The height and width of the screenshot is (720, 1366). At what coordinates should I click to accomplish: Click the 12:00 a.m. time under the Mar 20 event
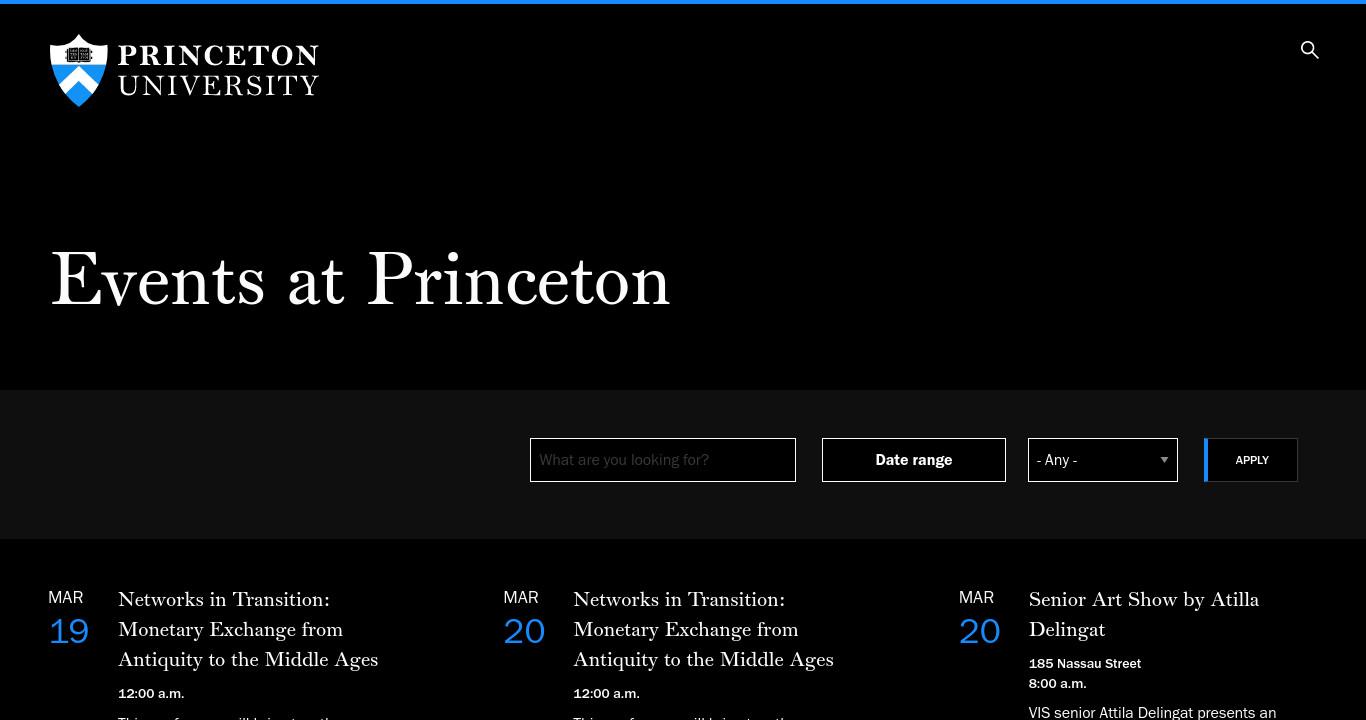click(606, 693)
